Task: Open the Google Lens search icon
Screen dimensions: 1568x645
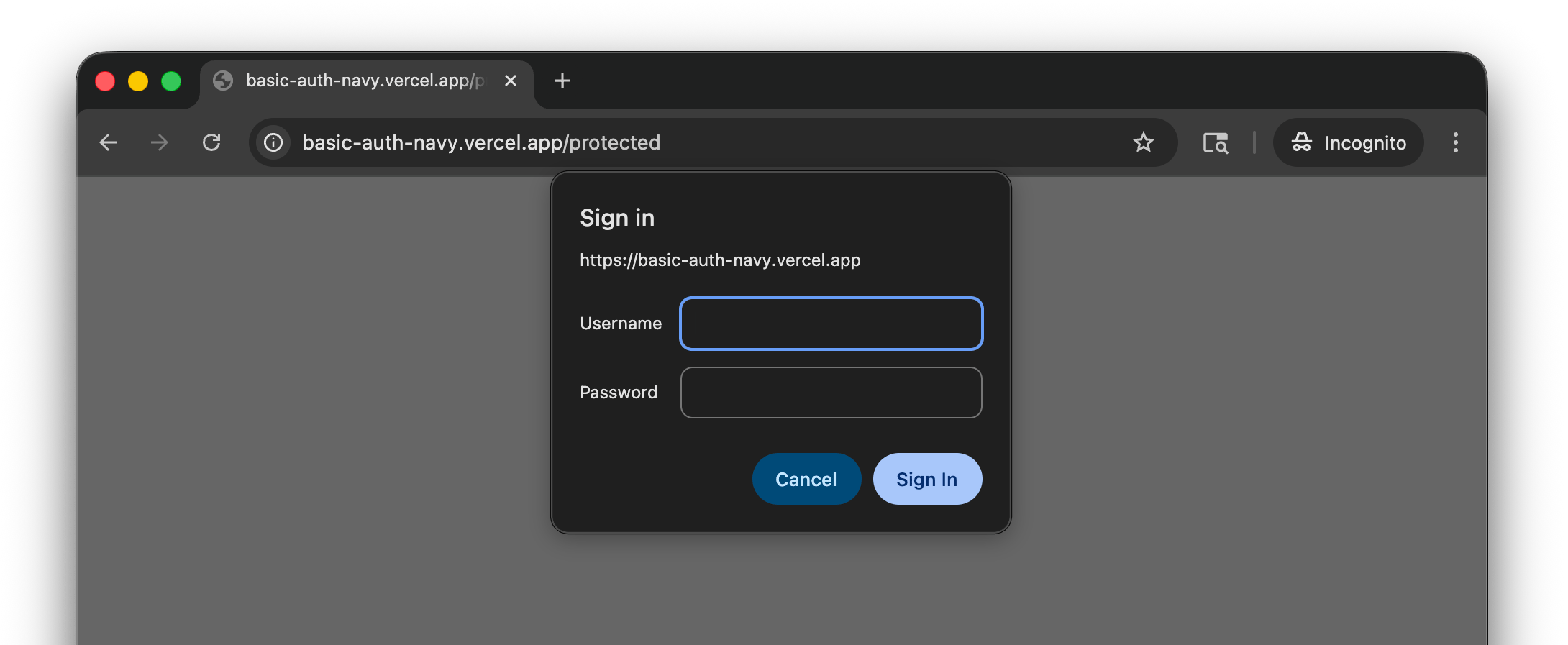Action: tap(1216, 142)
